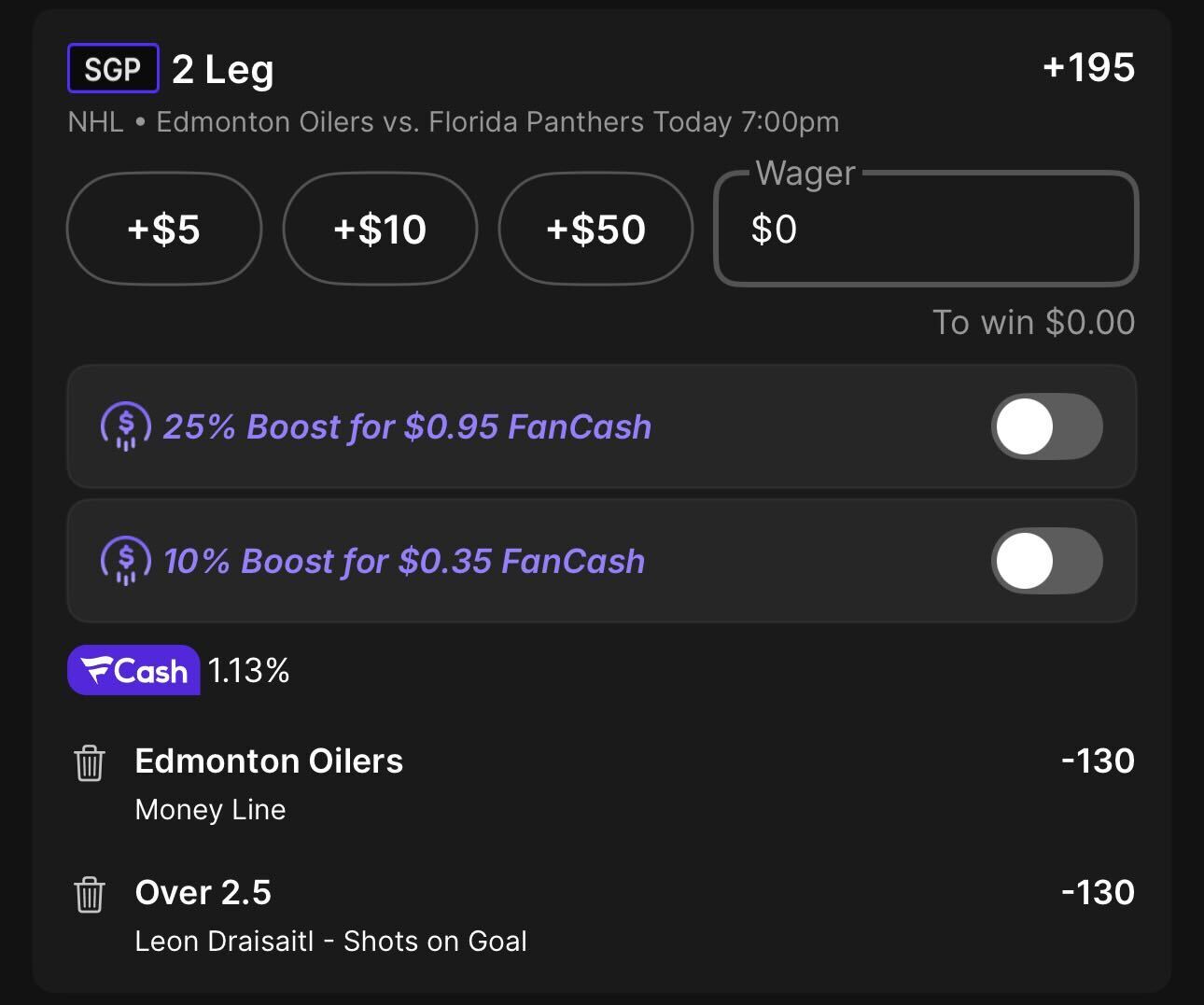Click the FanCash coin icon beside 25% Boost
This screenshot has width=1204, height=1005.
[x=125, y=426]
